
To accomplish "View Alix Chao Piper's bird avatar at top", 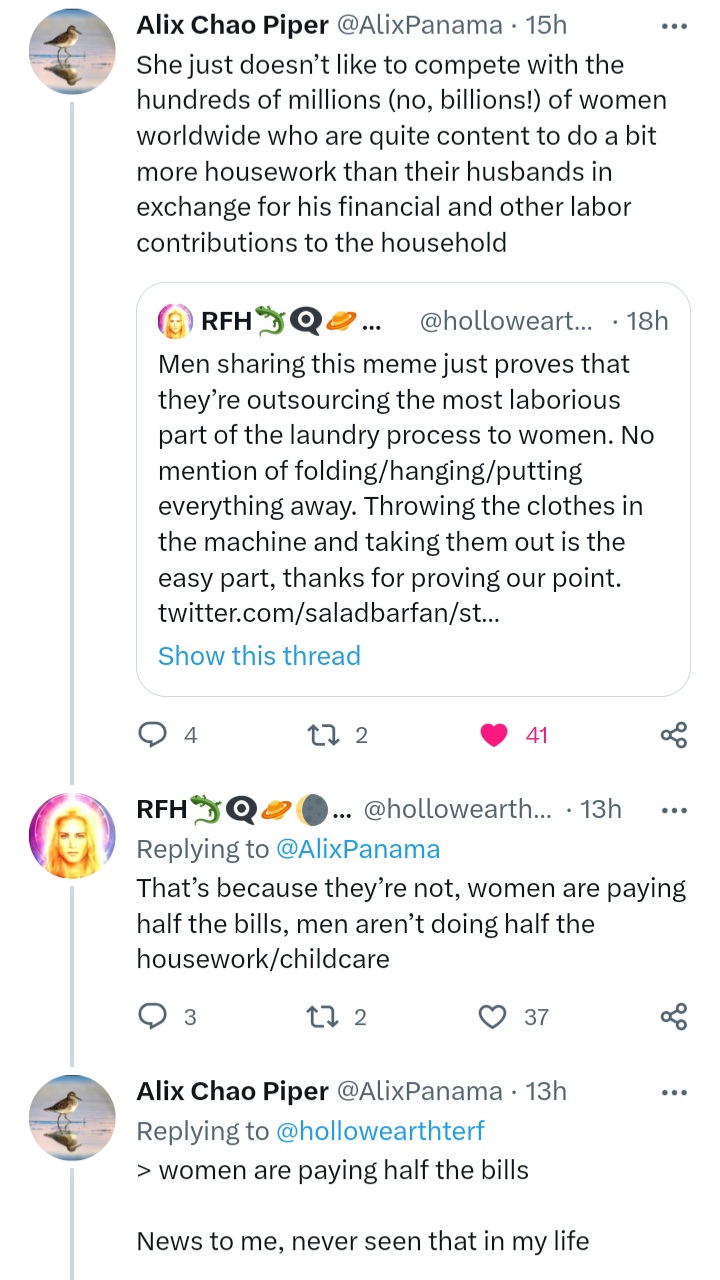I will click(x=71, y=52).
